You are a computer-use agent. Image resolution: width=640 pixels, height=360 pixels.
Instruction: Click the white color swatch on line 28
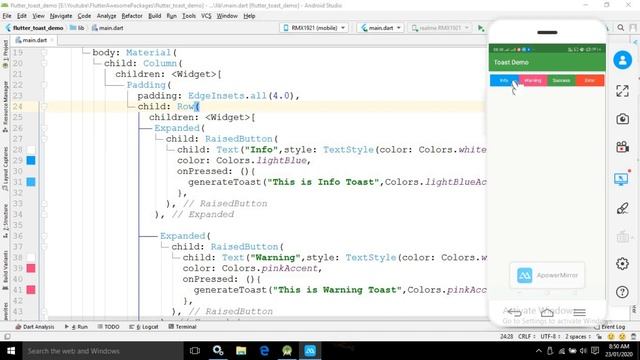click(x=31, y=150)
